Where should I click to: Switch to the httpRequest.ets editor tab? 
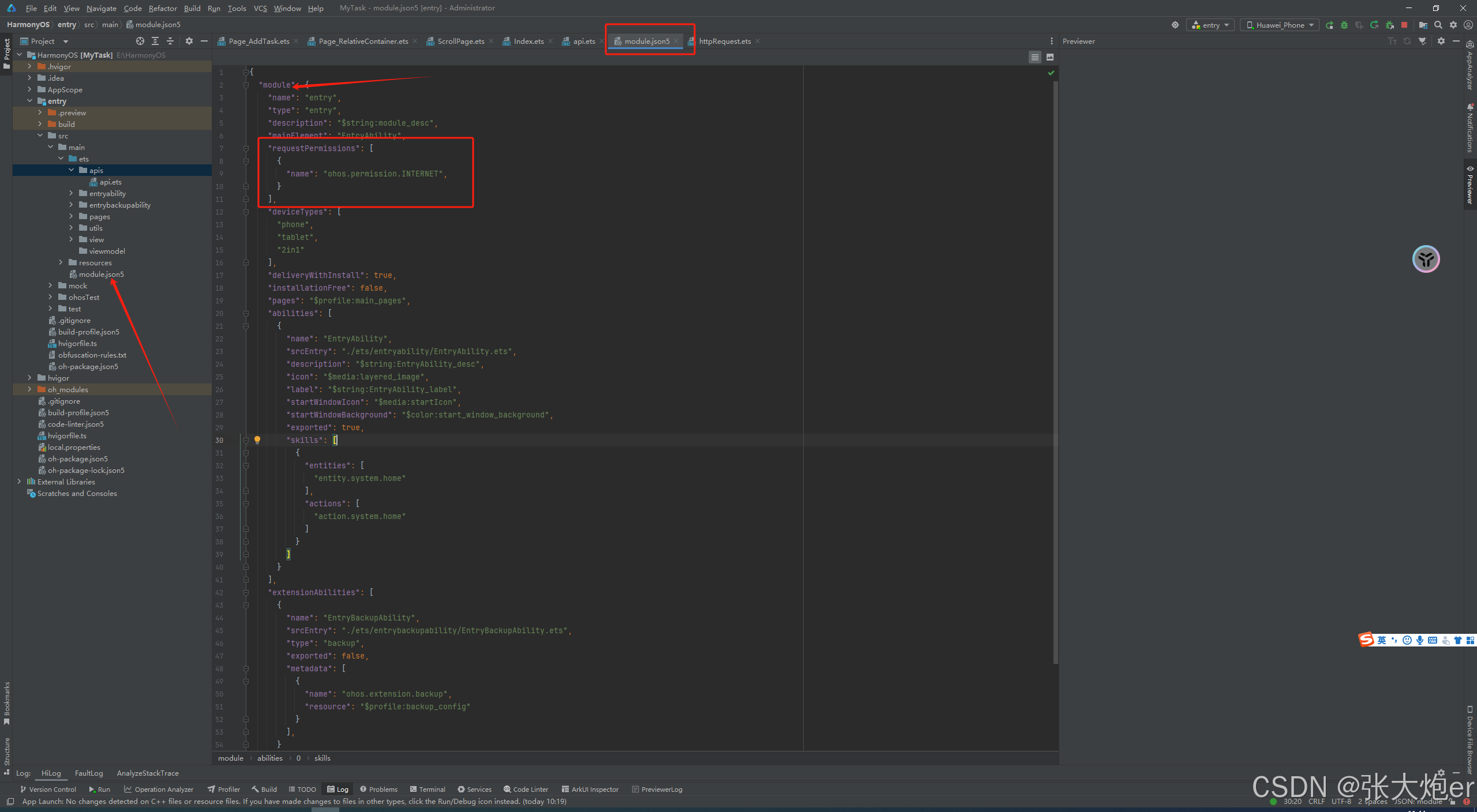click(x=725, y=41)
